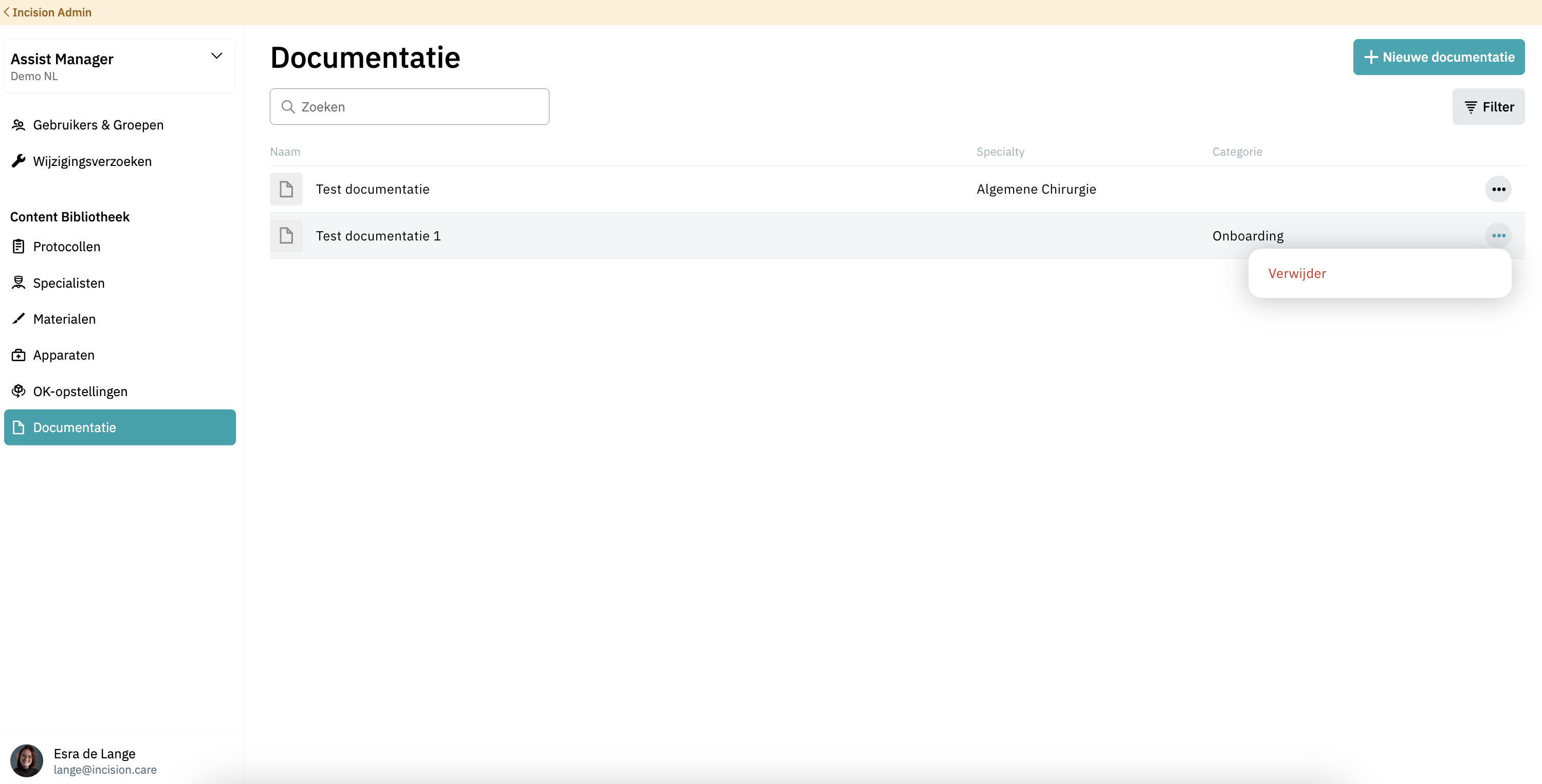Open the Filter options
Image resolution: width=1542 pixels, height=784 pixels.
tap(1488, 106)
